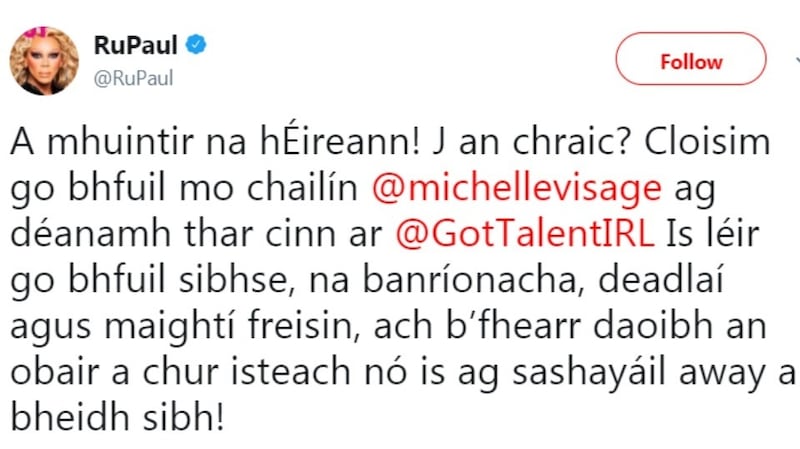This screenshot has width=800, height=449.
Task: Click the blue verified badge
Action: [x=197, y=45]
